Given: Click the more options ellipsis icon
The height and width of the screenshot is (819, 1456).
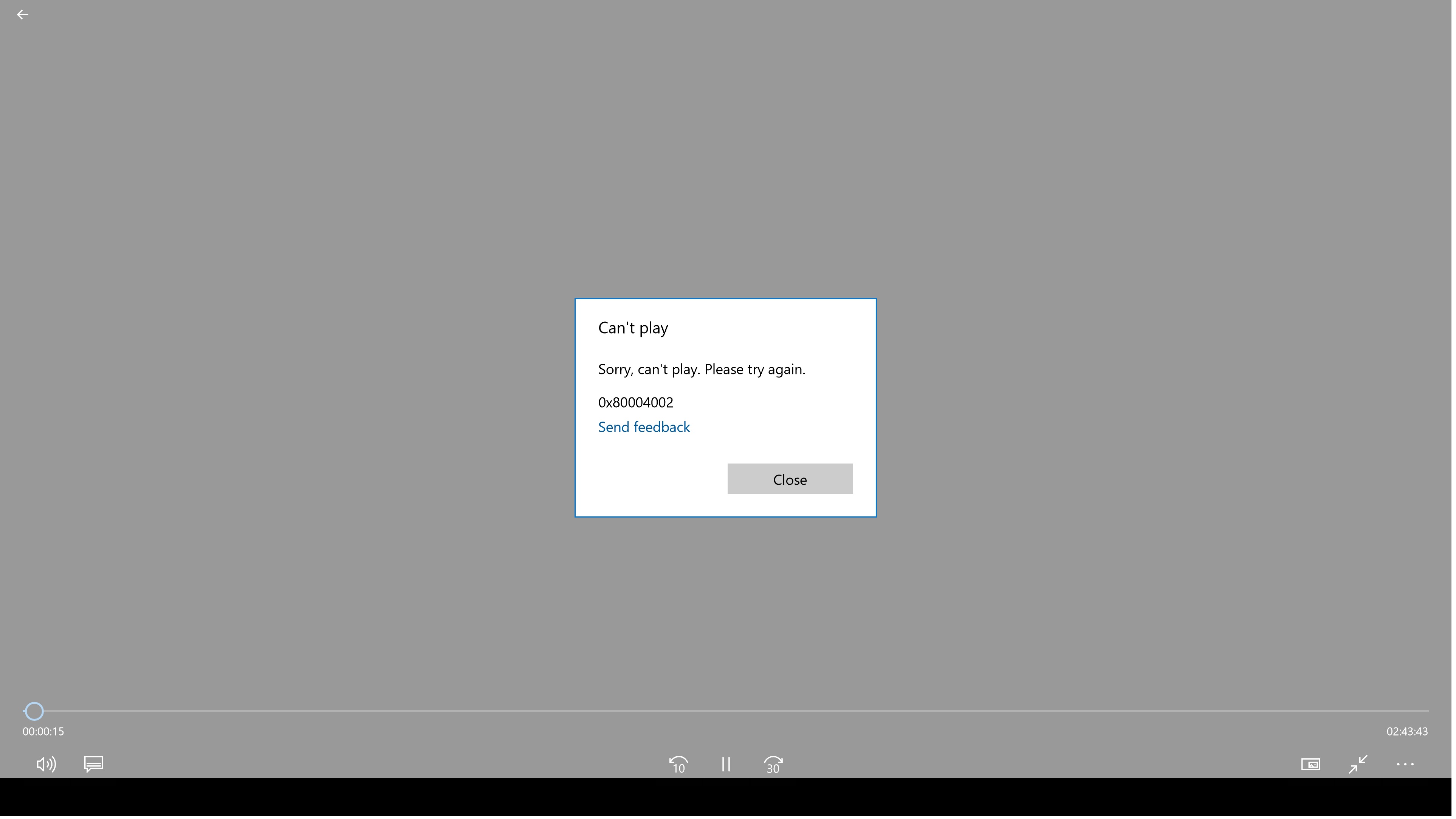Looking at the screenshot, I should (1405, 764).
